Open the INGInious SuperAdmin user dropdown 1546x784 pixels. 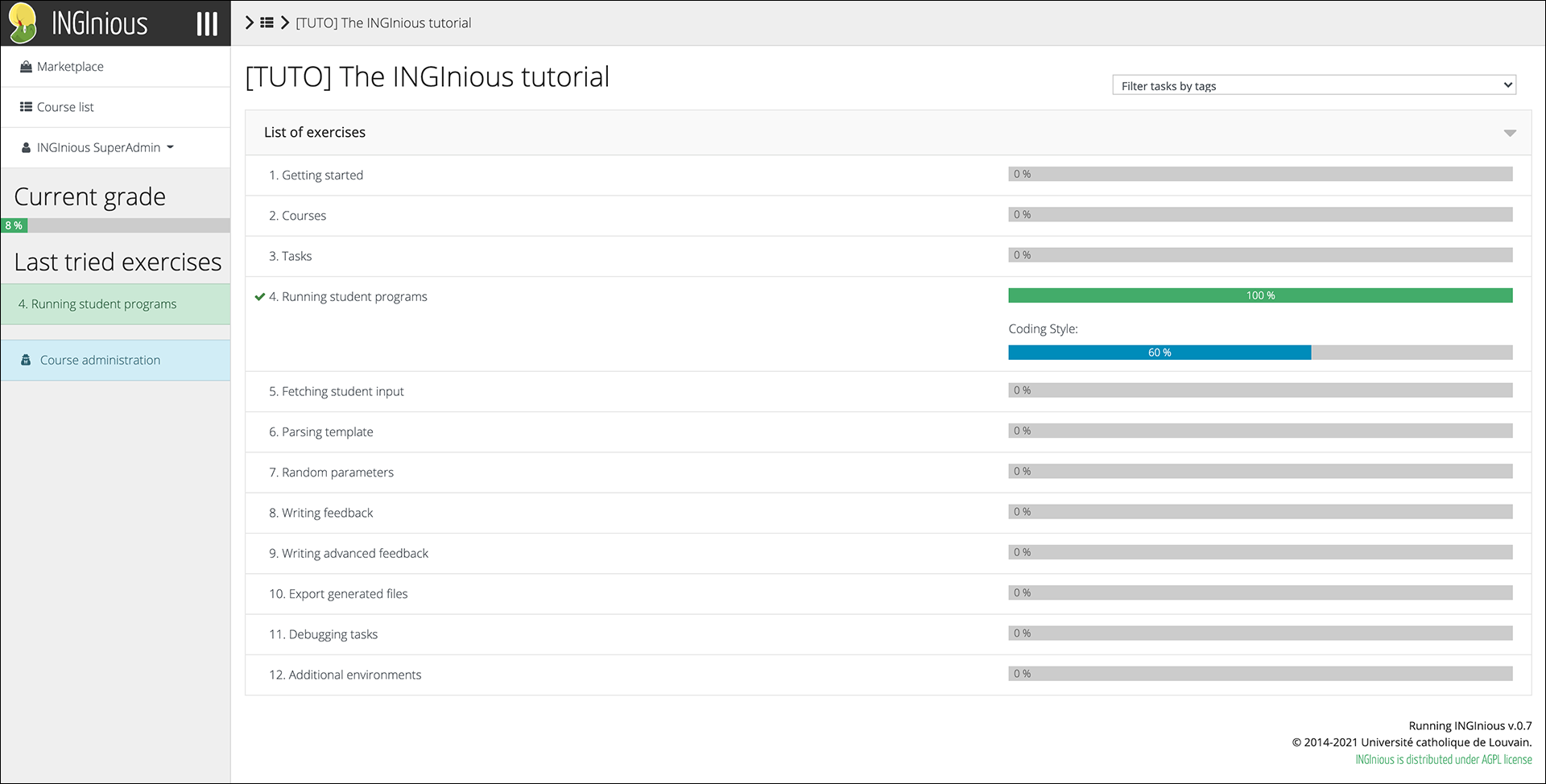(115, 147)
